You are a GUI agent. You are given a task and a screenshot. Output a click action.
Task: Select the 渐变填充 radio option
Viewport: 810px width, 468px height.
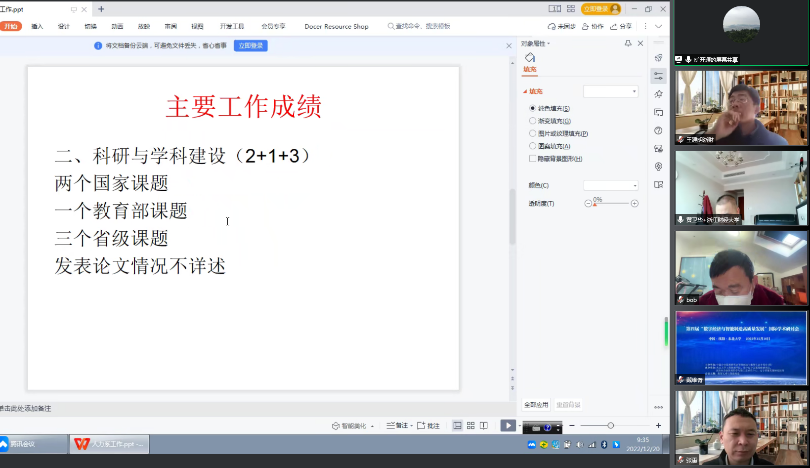(x=532, y=120)
